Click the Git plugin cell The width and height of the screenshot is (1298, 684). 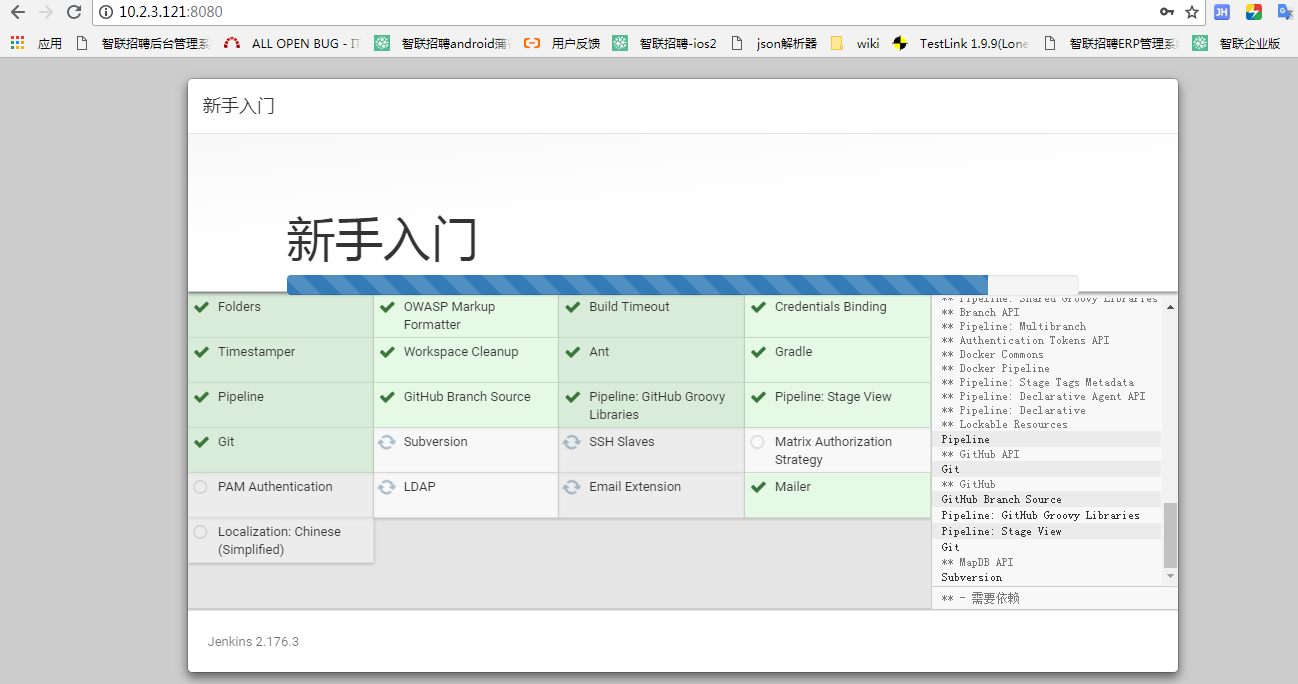click(x=280, y=450)
